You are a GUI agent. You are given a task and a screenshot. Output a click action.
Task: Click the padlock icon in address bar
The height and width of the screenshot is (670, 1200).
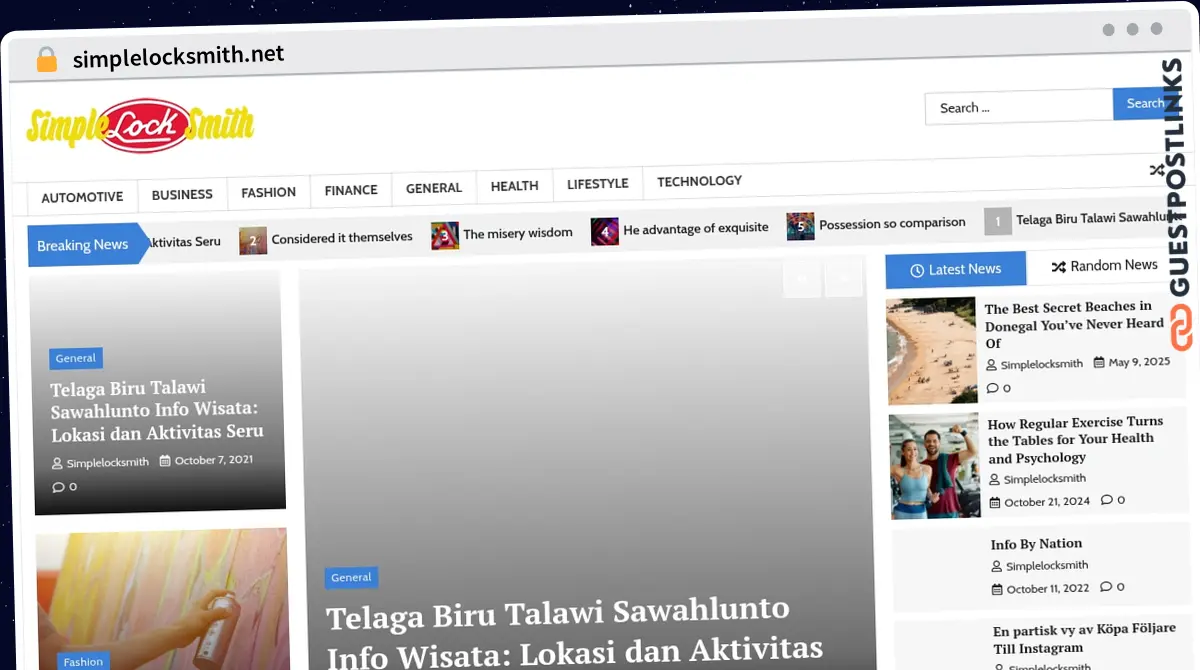point(46,60)
